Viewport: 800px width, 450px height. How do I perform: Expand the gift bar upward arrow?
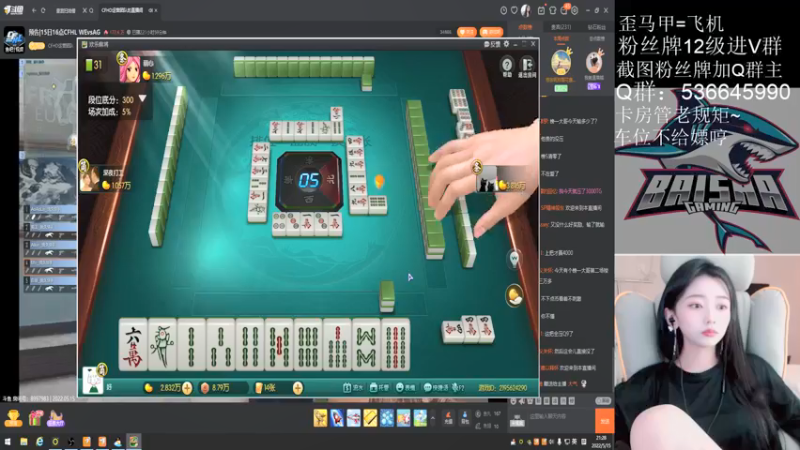click(433, 418)
